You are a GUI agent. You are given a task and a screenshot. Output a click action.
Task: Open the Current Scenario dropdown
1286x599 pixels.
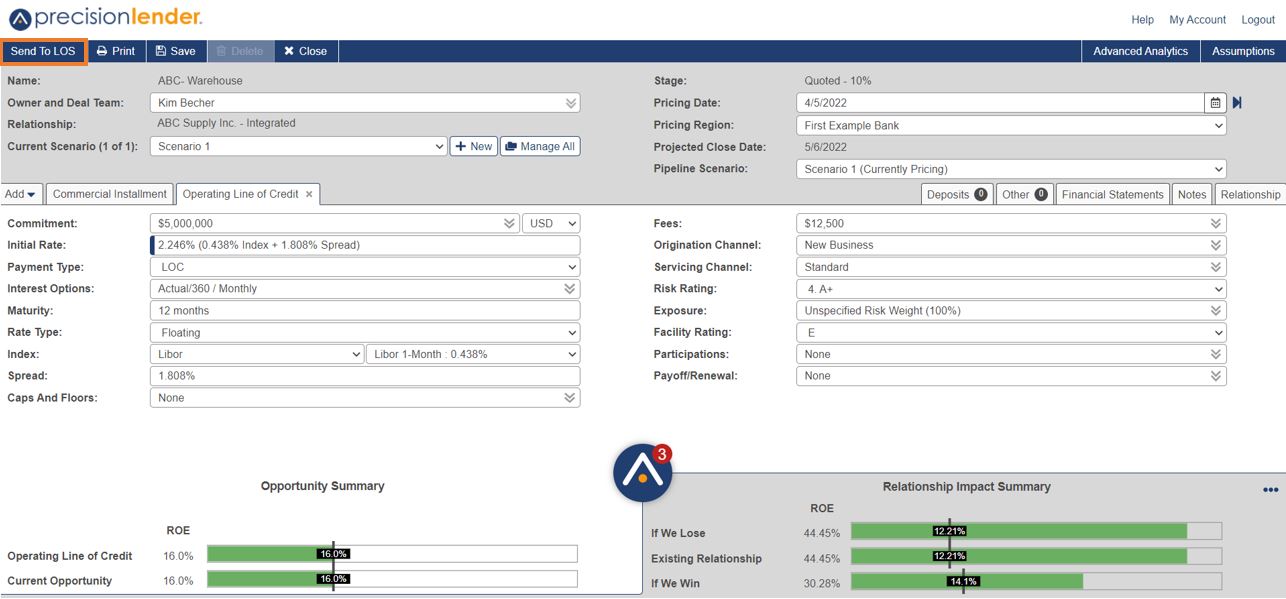click(298, 146)
